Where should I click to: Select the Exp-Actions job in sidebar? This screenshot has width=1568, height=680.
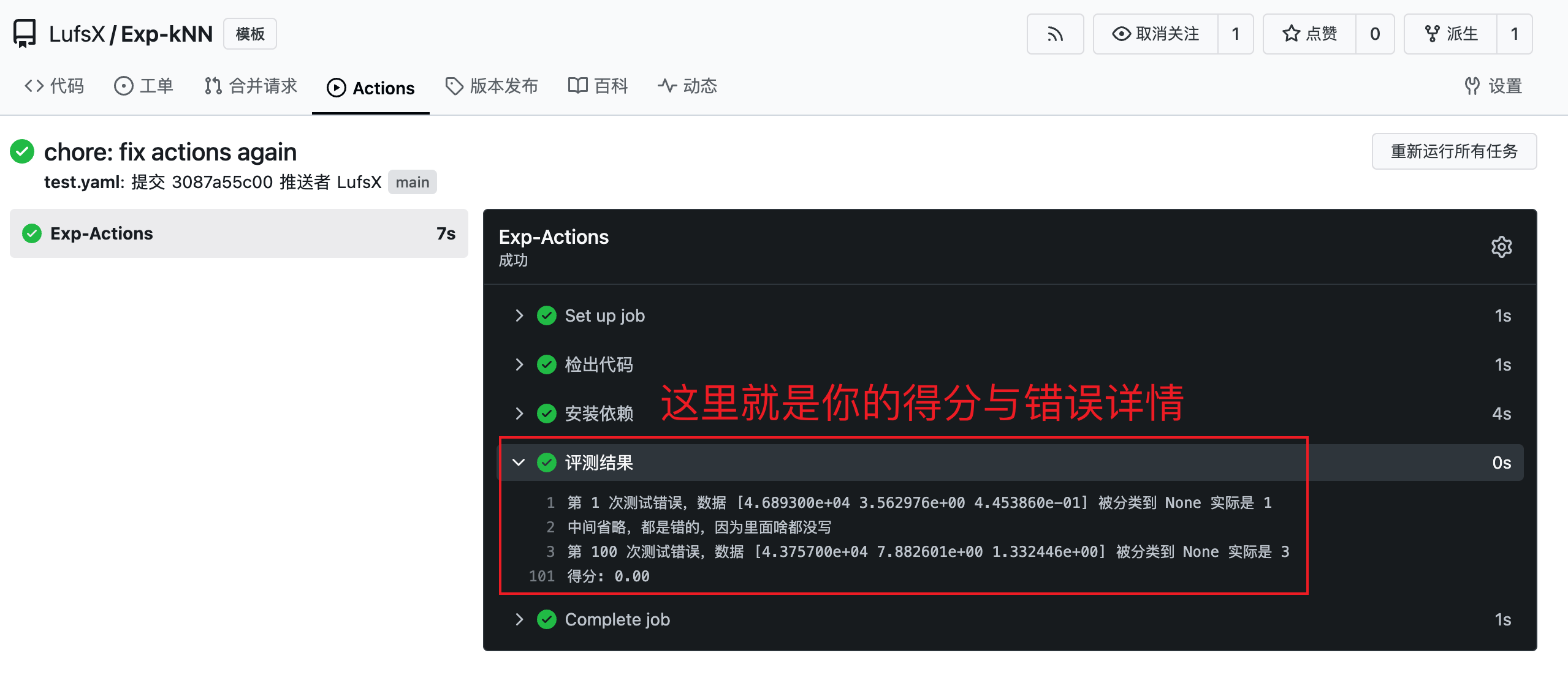[239, 233]
